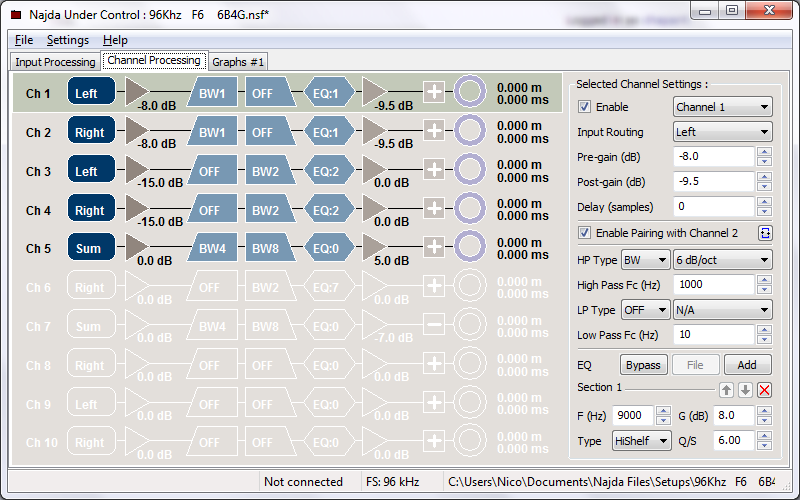Move EQ Section 1 down
This screenshot has height=500, width=800.
click(x=745, y=390)
